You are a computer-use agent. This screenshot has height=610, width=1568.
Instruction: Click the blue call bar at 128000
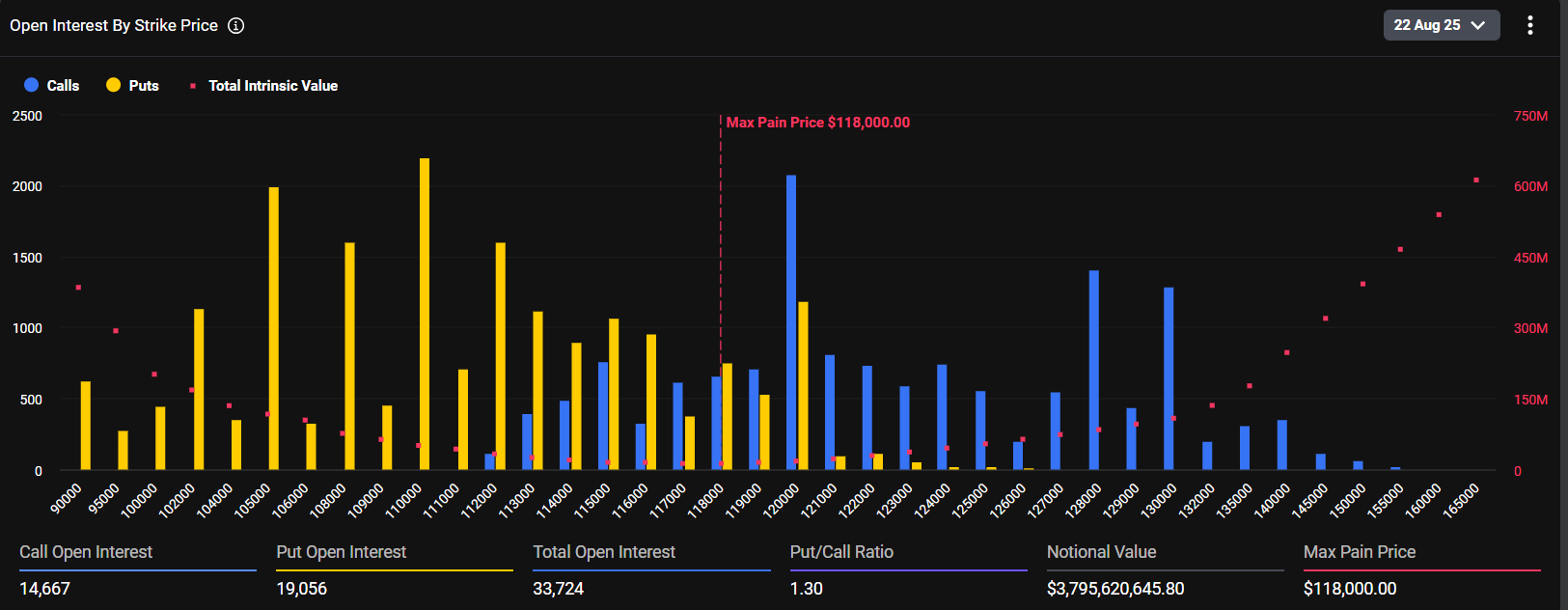click(1093, 370)
